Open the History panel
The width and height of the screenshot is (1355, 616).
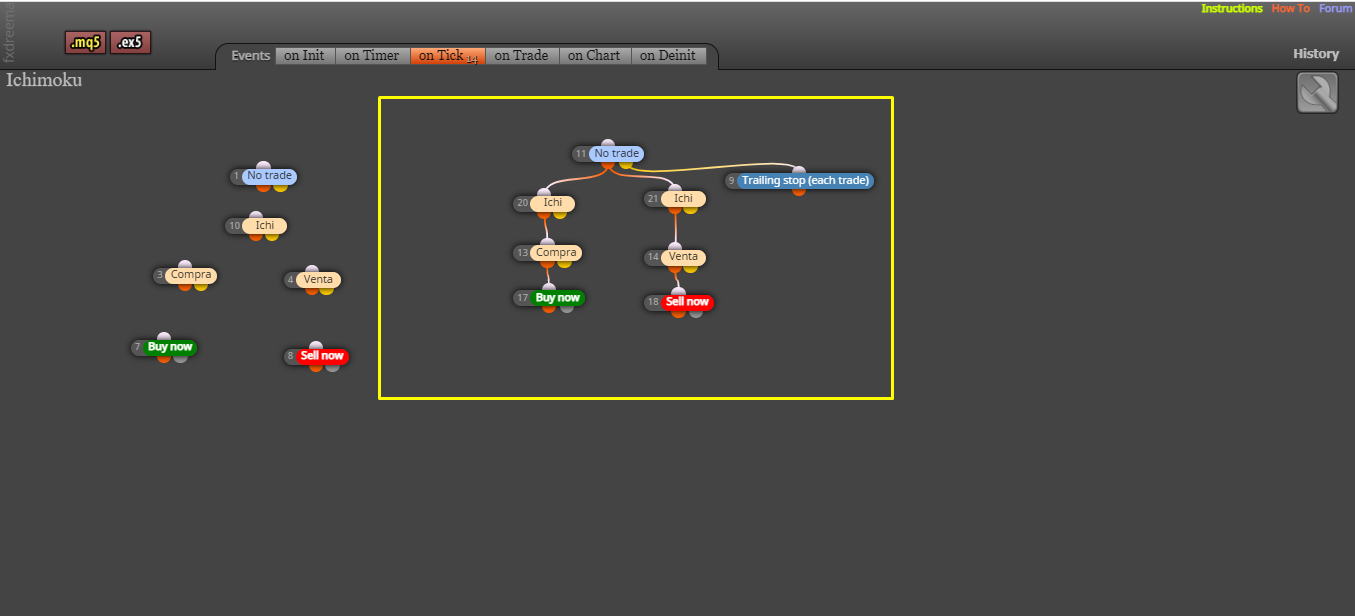click(x=1315, y=54)
